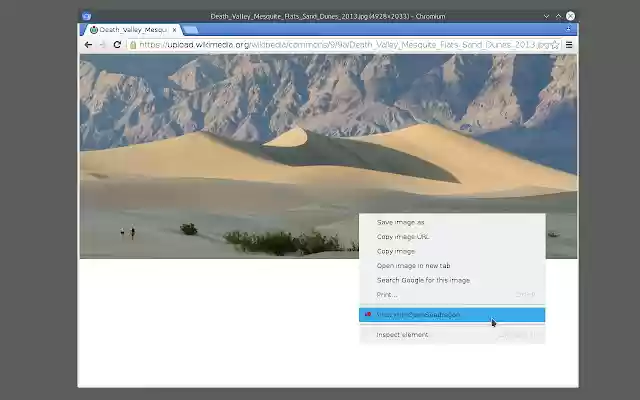Maximize the Chromium window with up chevron
Viewport: 640px width, 400px height.
(558, 16)
